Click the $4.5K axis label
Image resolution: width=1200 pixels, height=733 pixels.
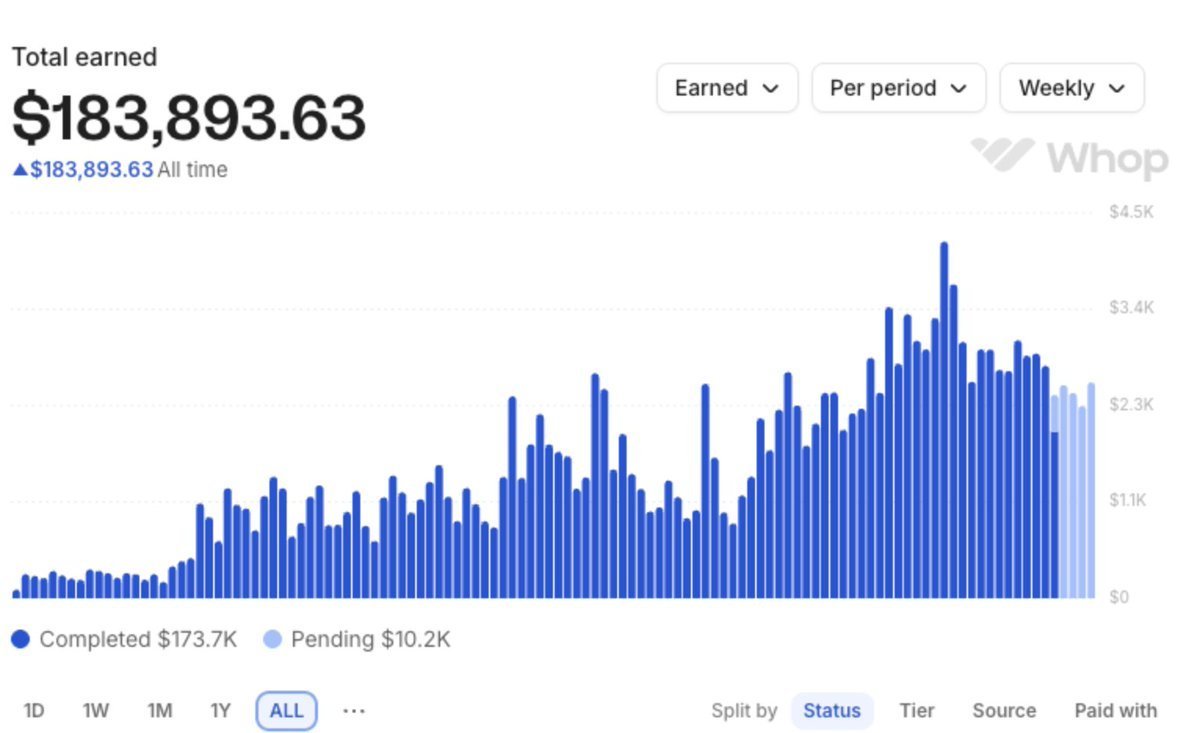[1131, 212]
